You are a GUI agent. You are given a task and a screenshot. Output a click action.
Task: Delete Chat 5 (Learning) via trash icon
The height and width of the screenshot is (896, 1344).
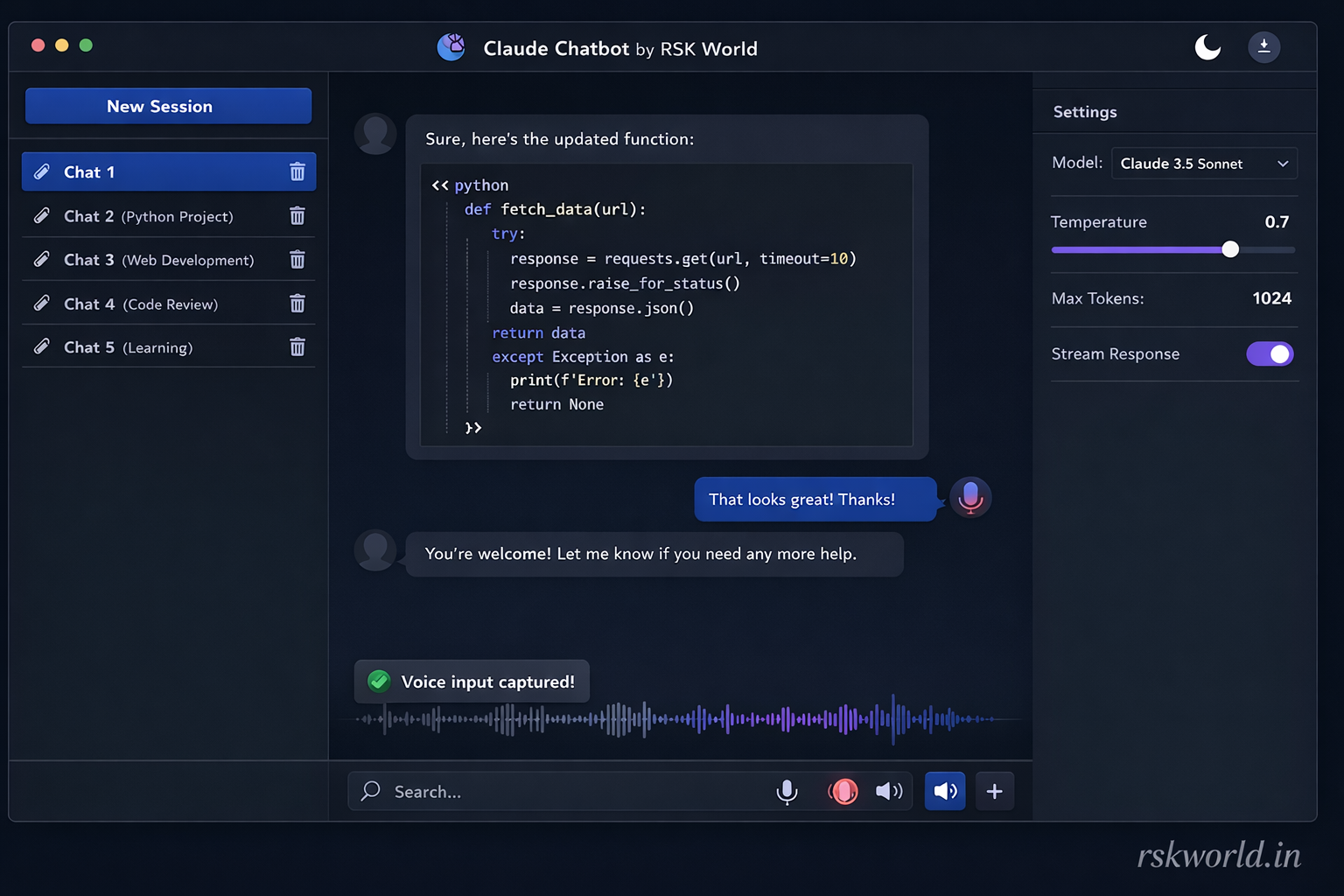tap(297, 346)
